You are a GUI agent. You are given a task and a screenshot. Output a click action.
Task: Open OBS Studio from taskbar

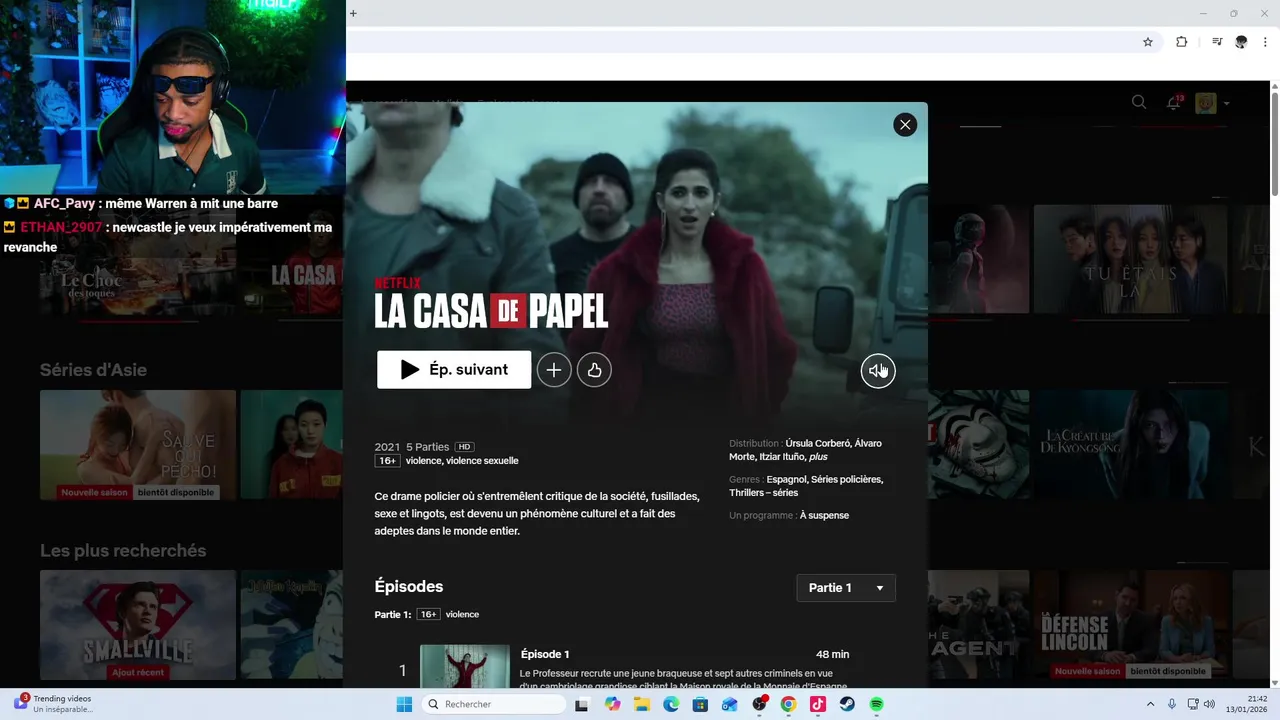[x=759, y=705]
